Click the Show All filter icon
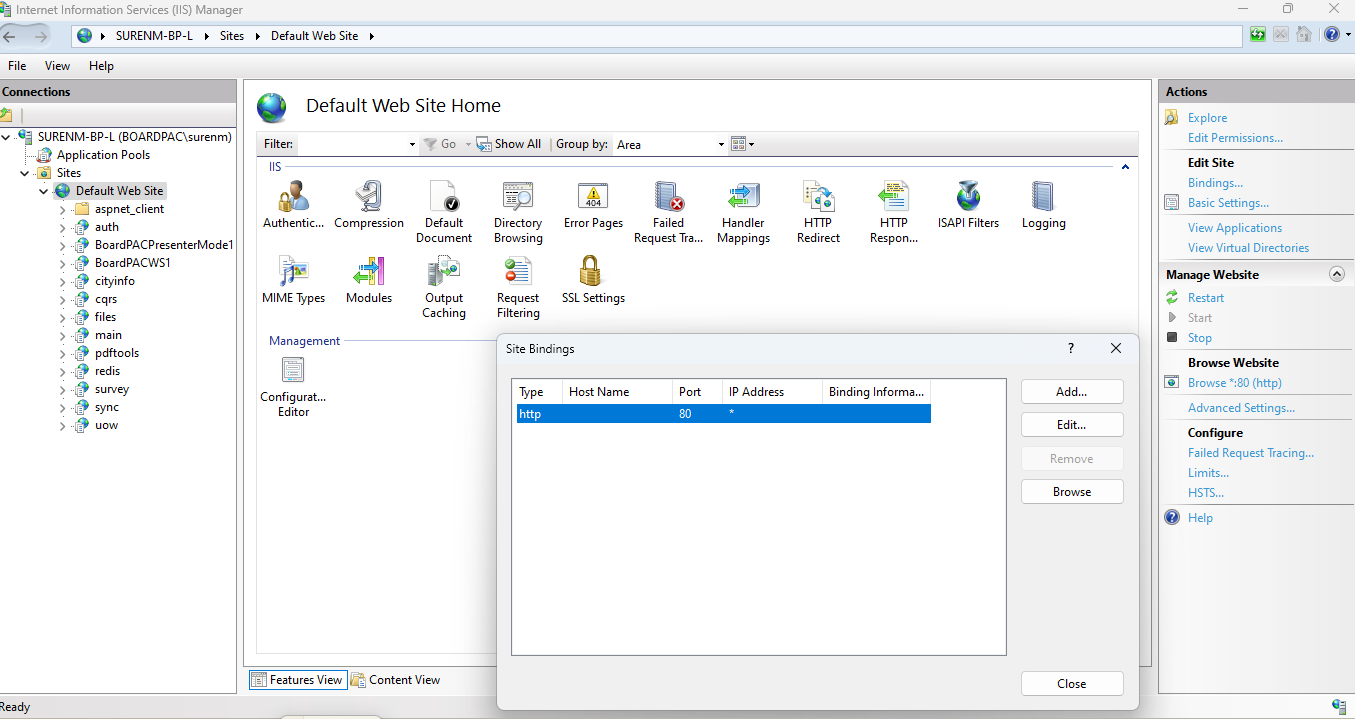This screenshot has width=1355, height=719. [509, 144]
